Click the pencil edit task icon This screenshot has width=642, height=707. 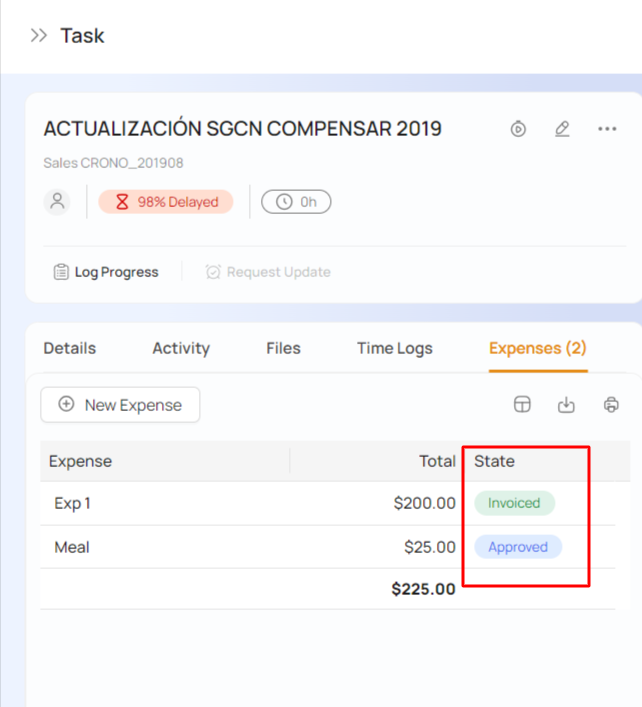tap(562, 129)
